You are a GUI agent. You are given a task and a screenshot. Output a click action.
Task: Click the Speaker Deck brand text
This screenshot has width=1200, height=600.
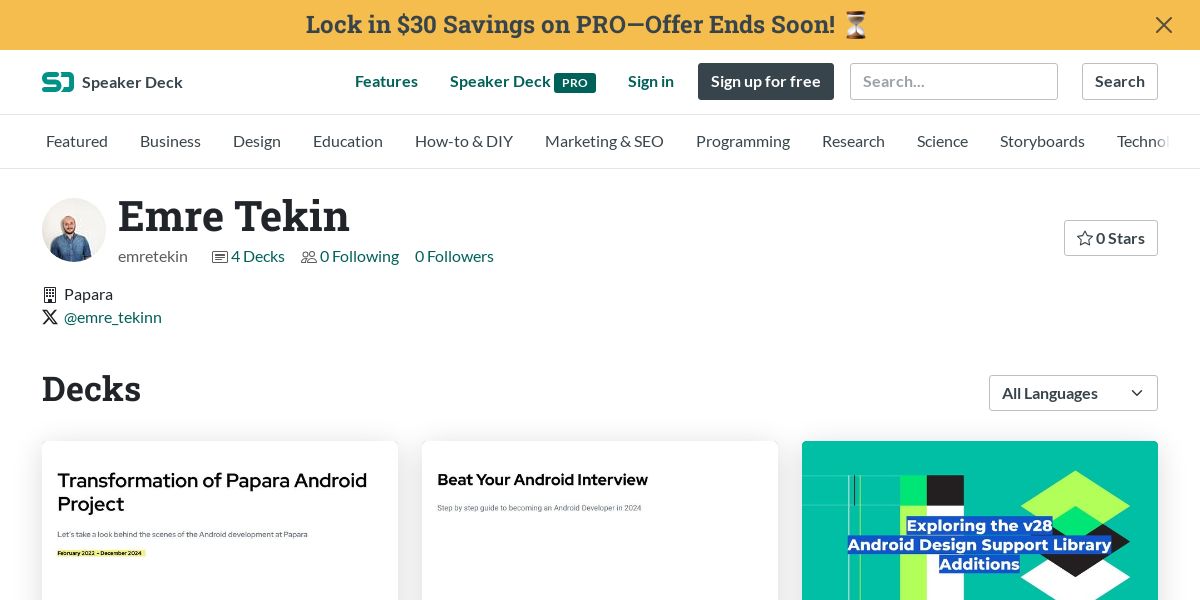pos(132,83)
